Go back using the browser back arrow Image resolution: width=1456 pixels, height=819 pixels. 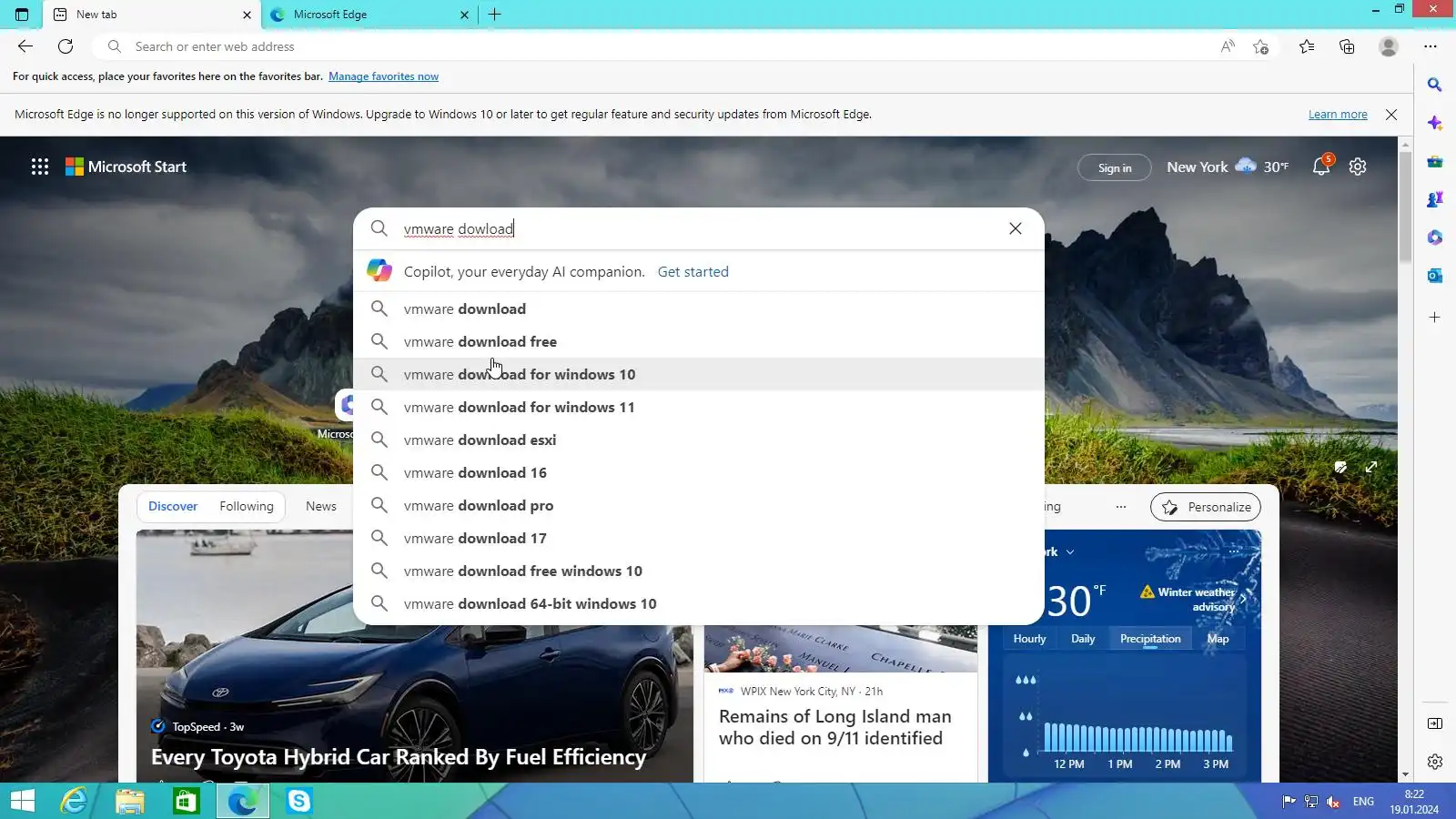click(x=25, y=46)
